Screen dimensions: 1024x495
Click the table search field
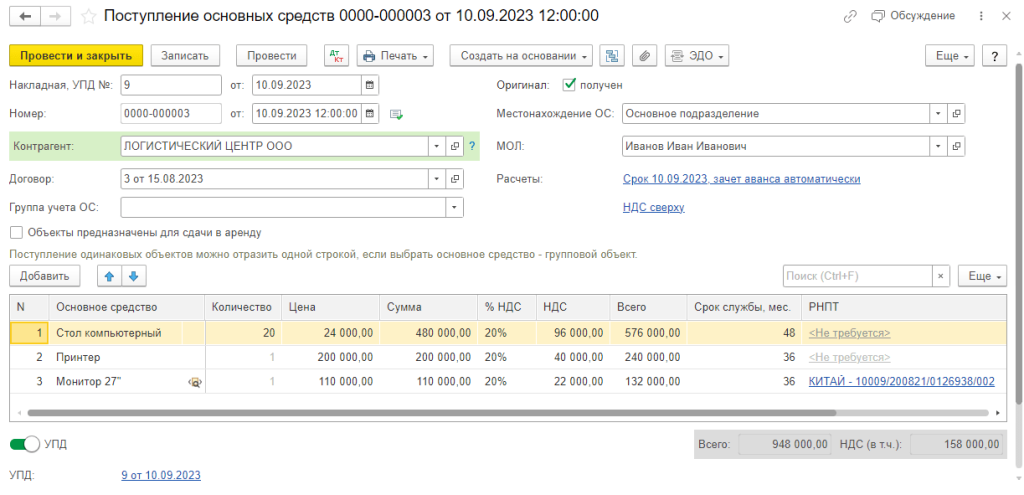(x=857, y=275)
